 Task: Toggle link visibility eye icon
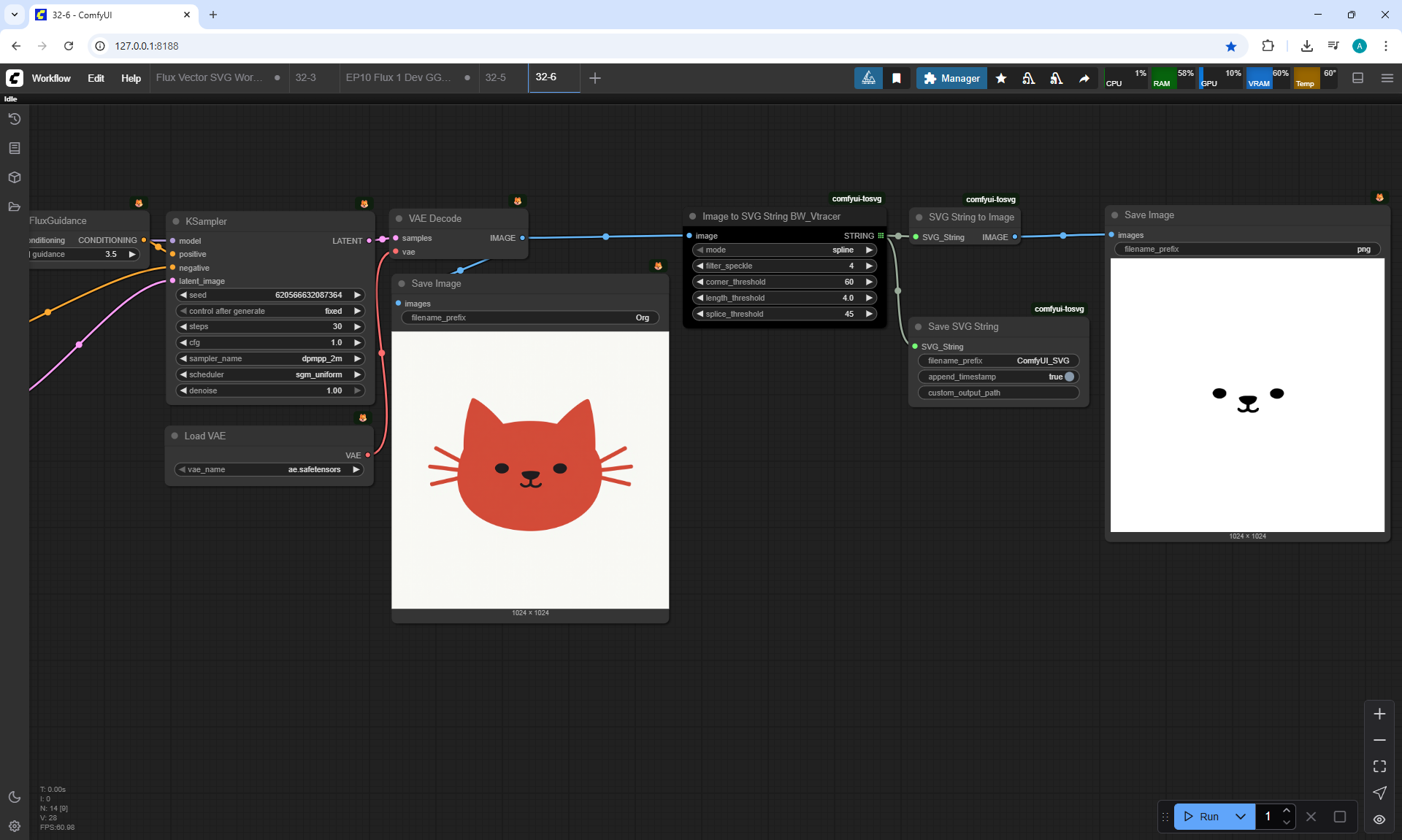point(1379,819)
